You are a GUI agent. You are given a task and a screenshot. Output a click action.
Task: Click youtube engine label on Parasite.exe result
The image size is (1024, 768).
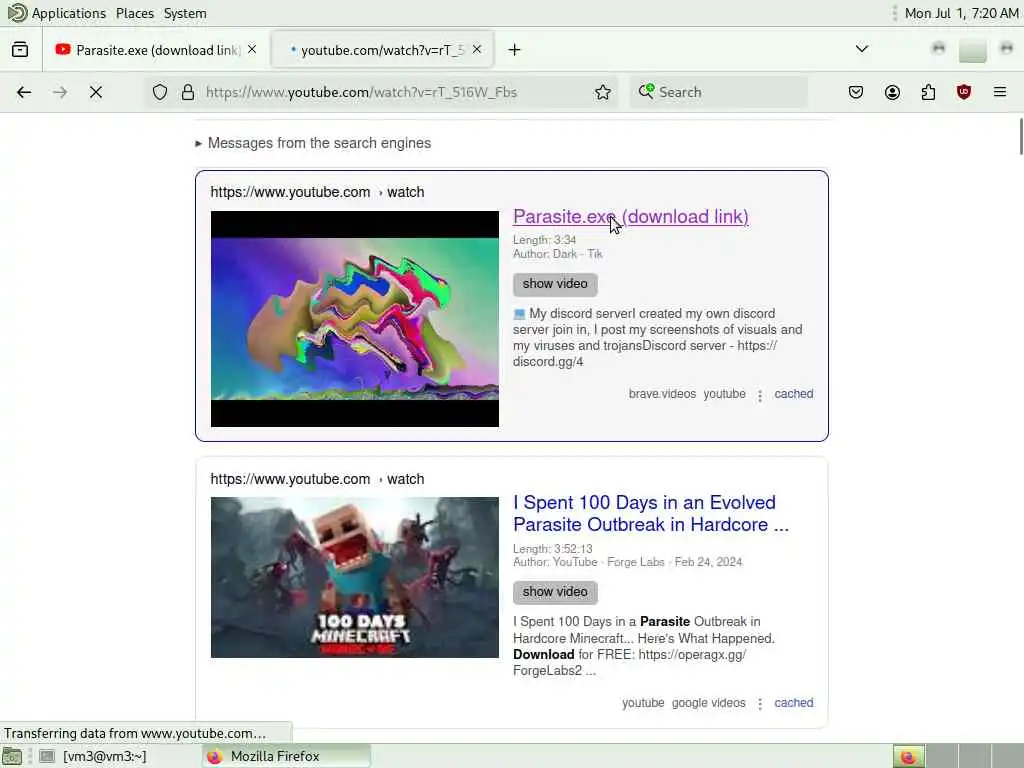point(724,394)
